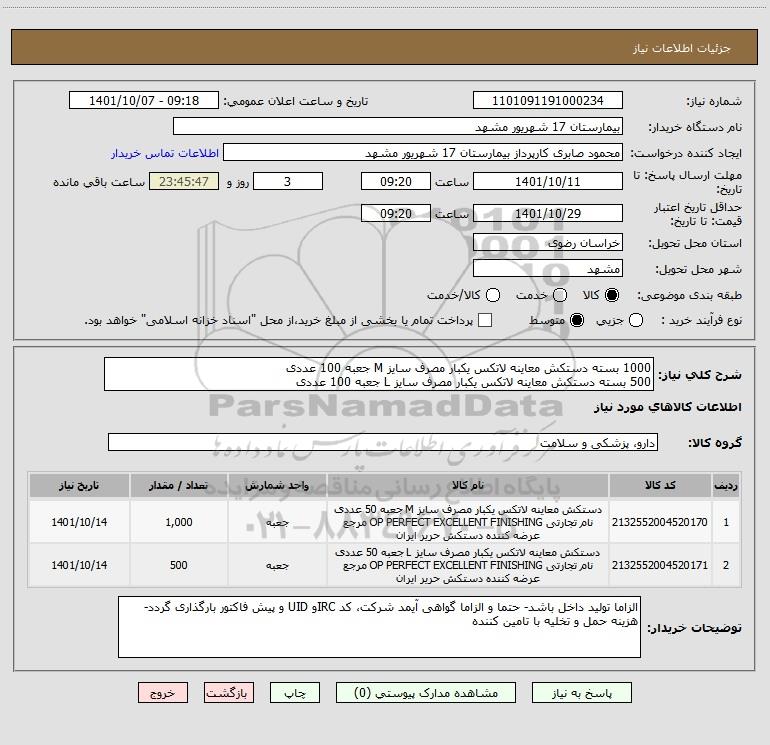Select the خدمت radio button
770x745 pixels.
click(560, 295)
